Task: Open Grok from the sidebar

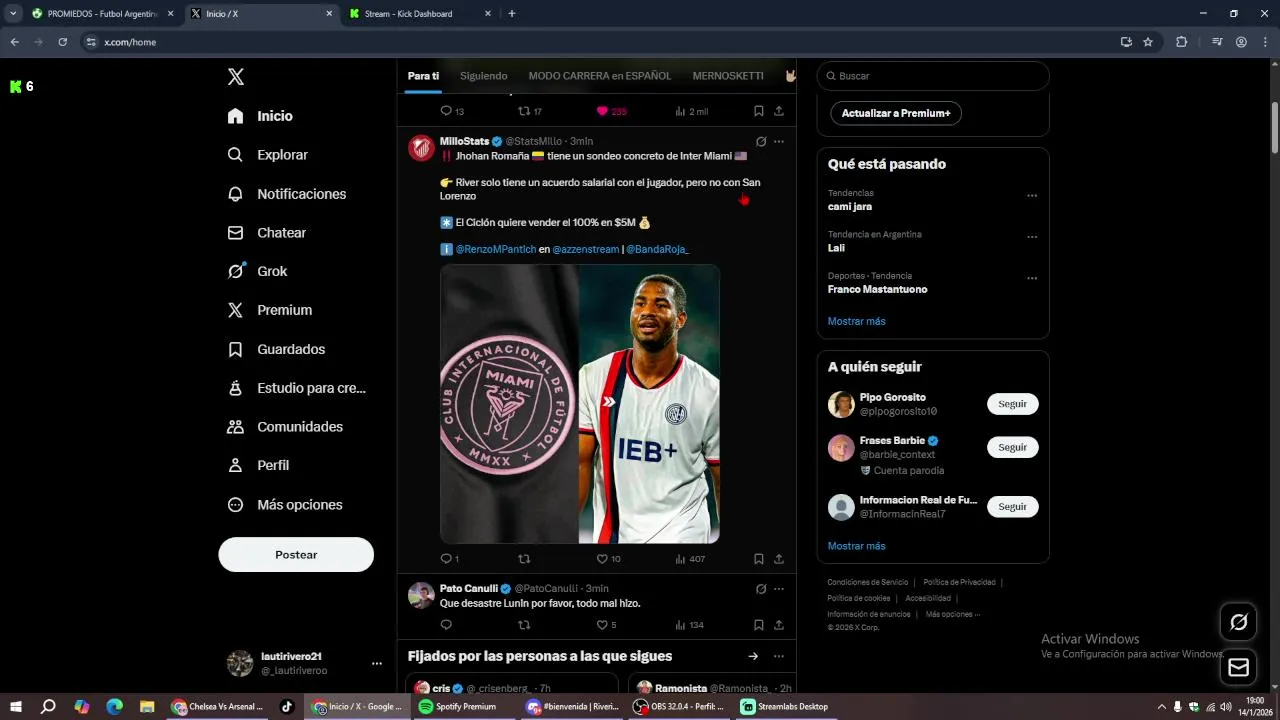Action: point(257,271)
